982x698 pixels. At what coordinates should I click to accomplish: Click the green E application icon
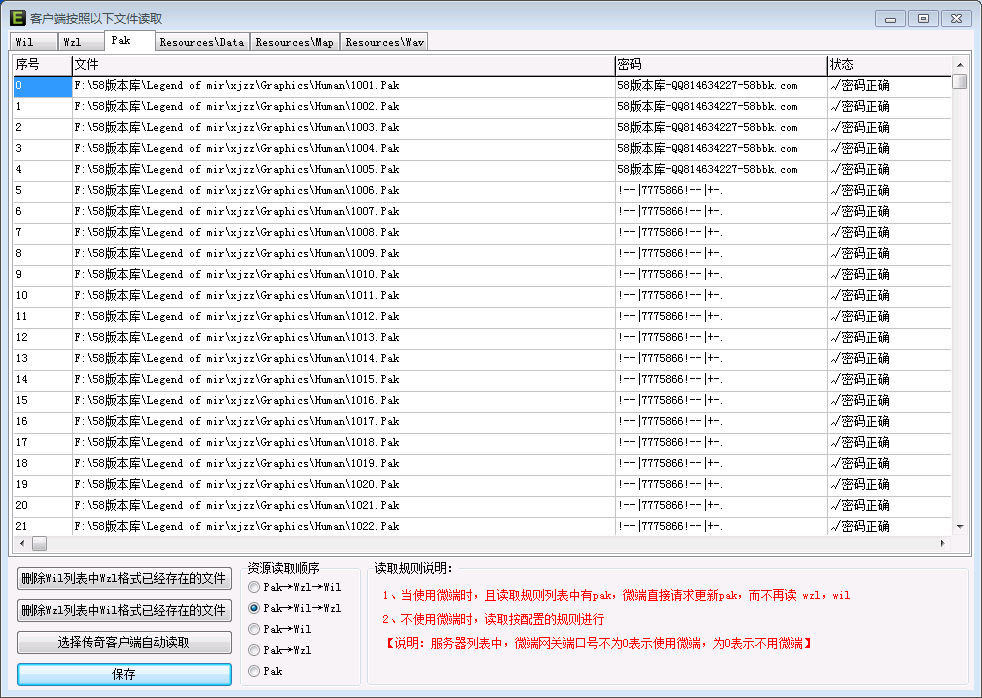click(17, 18)
